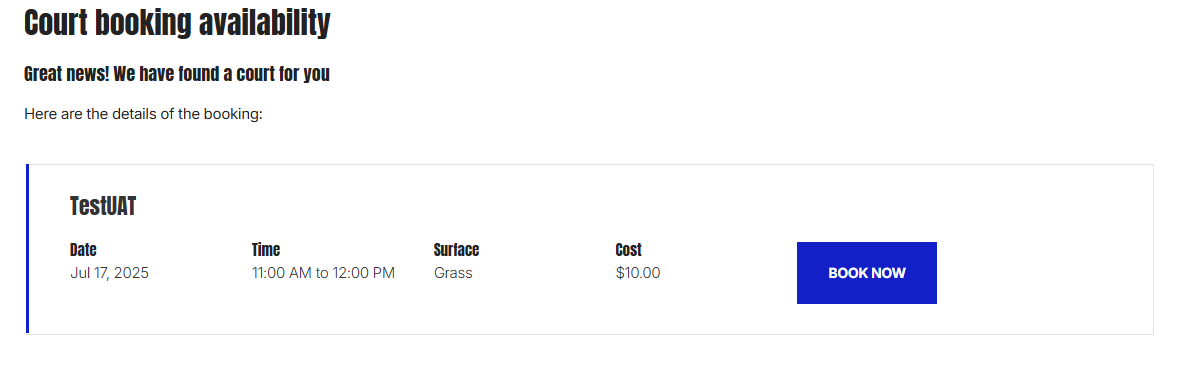Click the 12:00 PM end time
This screenshot has width=1201, height=386.
click(x=364, y=273)
